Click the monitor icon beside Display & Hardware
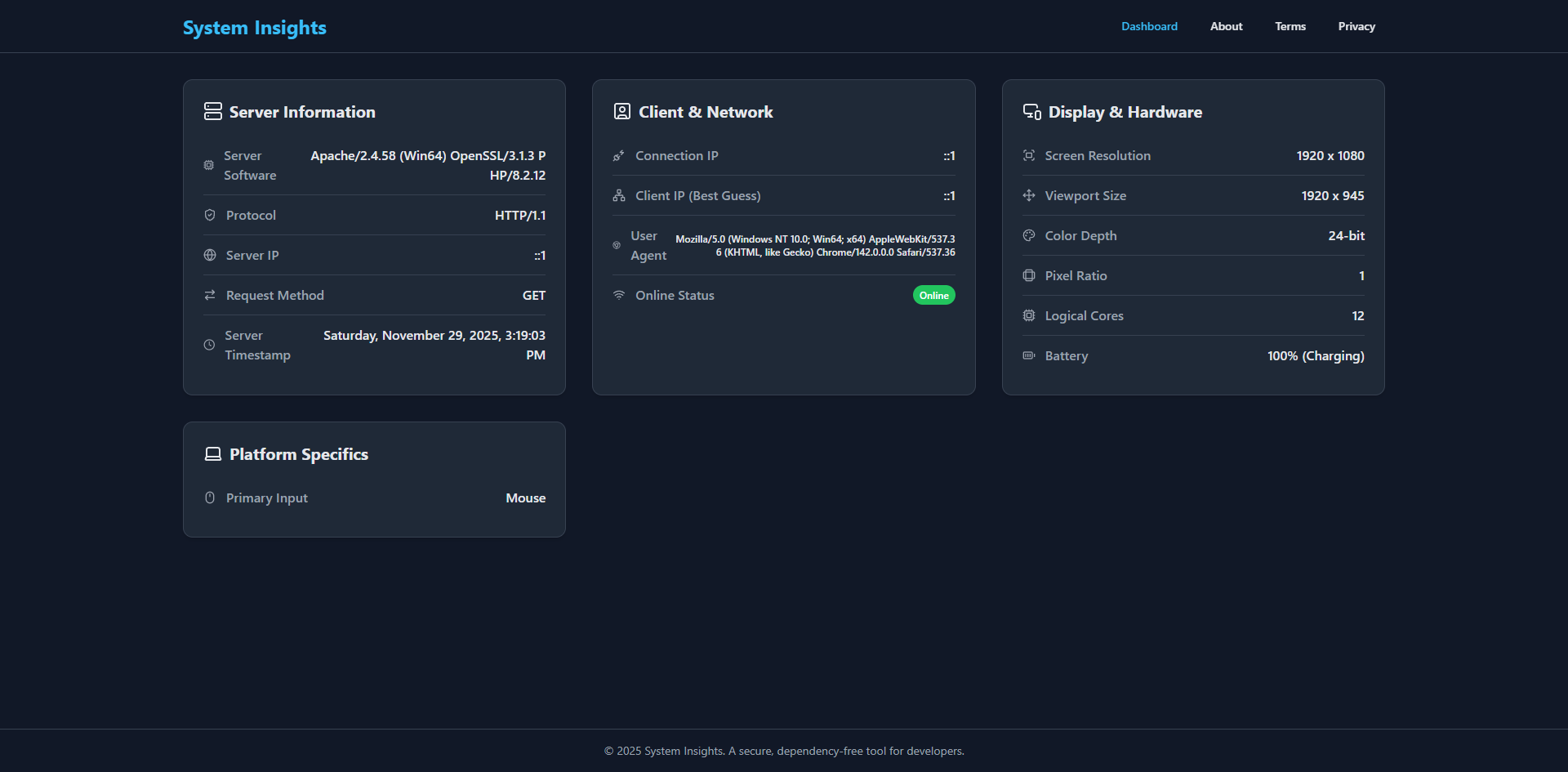Screen dimensions: 1568x772 (1032, 111)
